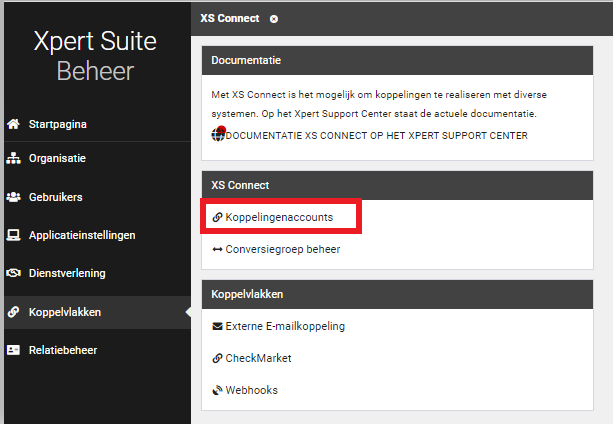Click the Relatiebeheer contact card icon
The width and height of the screenshot is (613, 424).
click(13, 350)
